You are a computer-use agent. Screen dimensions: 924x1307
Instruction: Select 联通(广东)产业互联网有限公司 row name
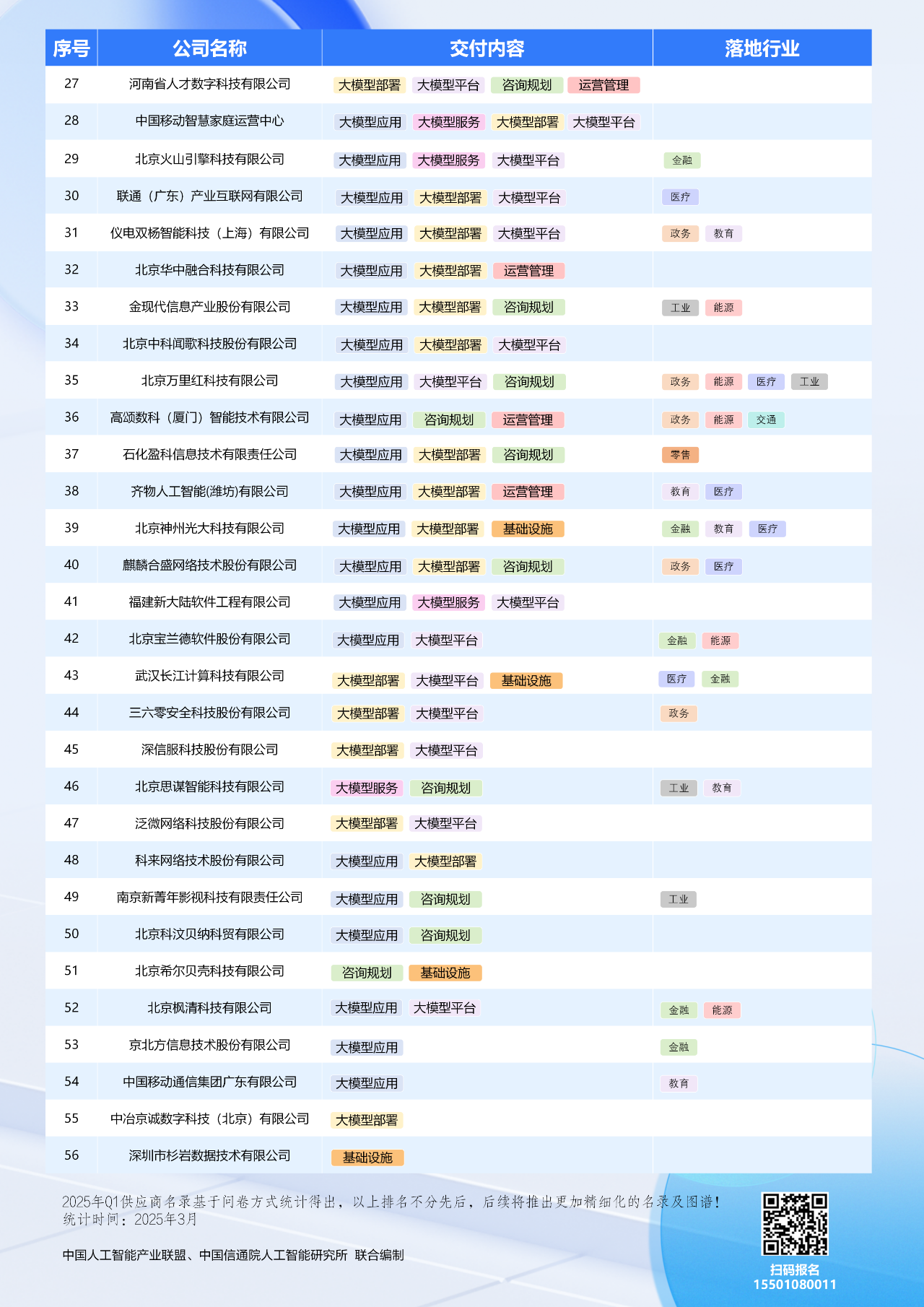click(x=209, y=196)
